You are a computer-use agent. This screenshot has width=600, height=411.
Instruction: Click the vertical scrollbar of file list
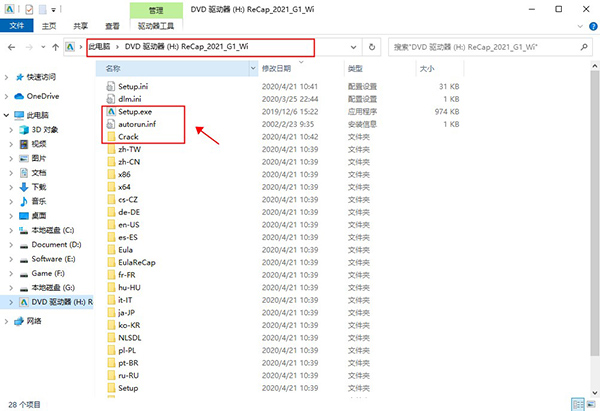(x=594, y=214)
